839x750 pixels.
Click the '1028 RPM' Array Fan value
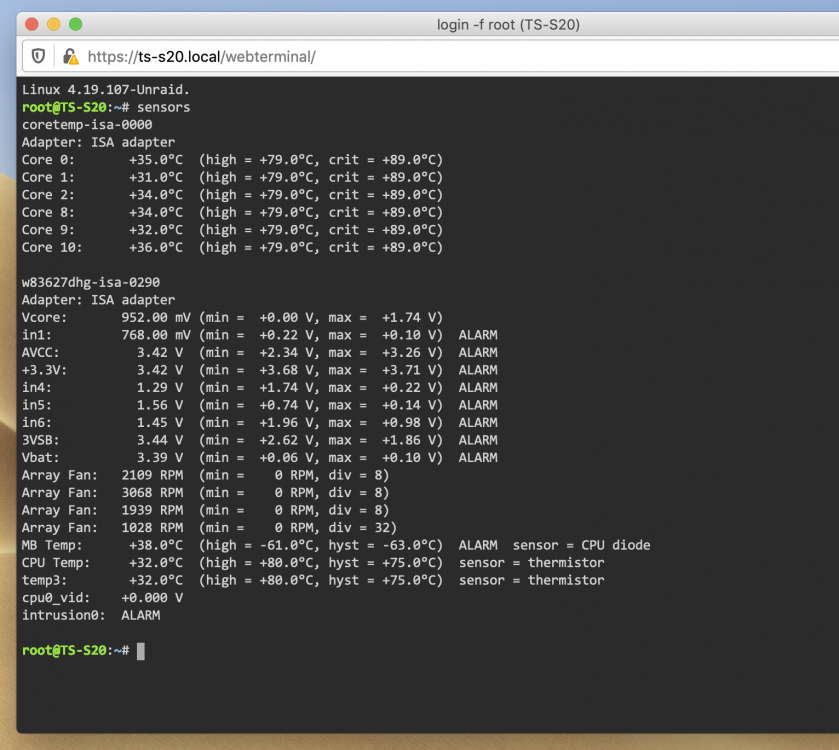pyautogui.click(x=152, y=527)
